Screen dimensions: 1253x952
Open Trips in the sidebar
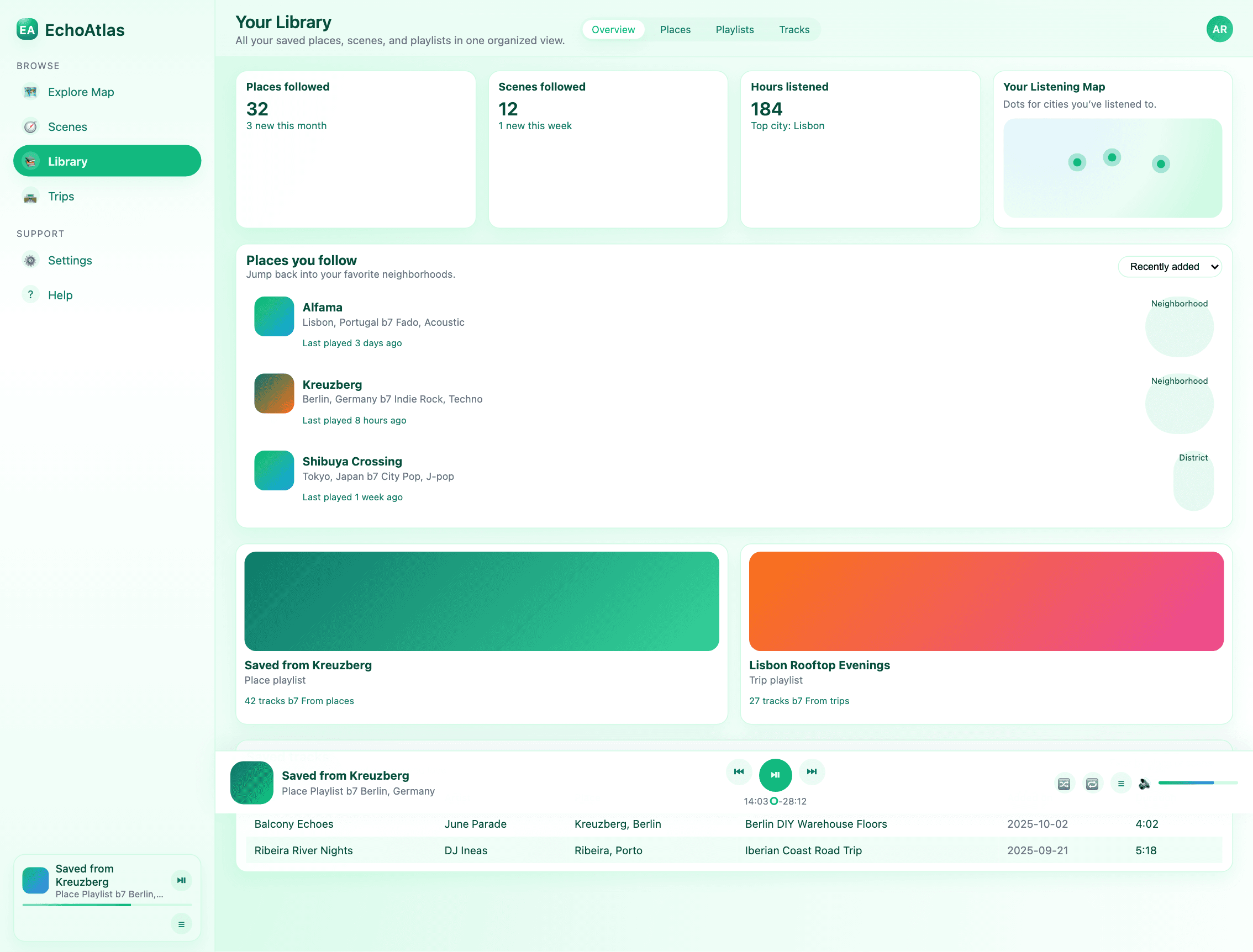[61, 197]
